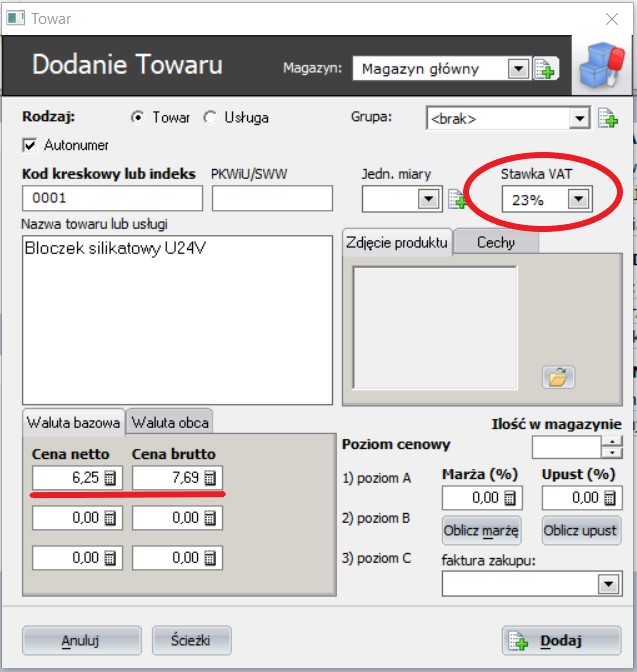
Task: Click the Oblicz upust button
Action: (581, 531)
